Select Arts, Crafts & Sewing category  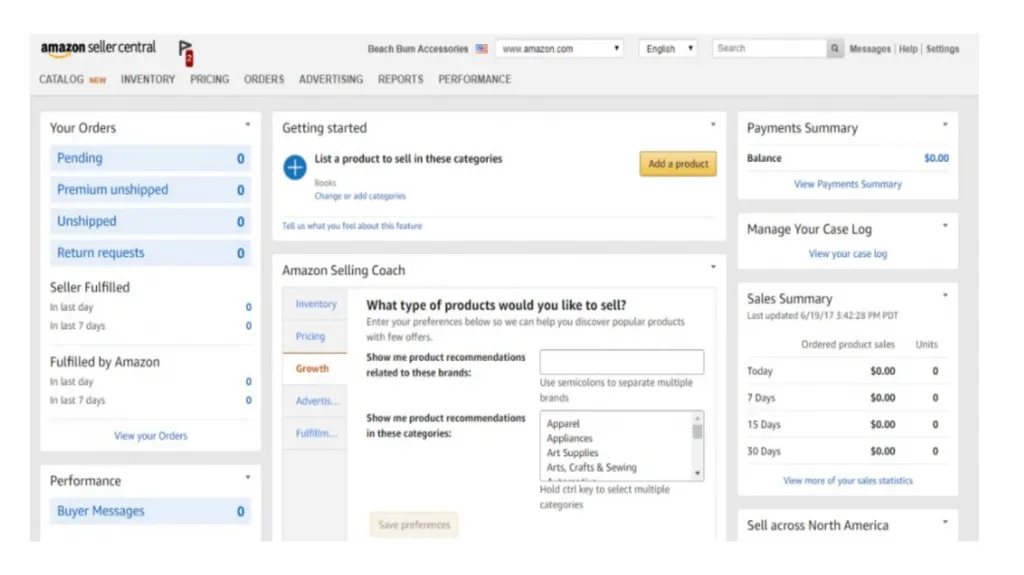592,468
